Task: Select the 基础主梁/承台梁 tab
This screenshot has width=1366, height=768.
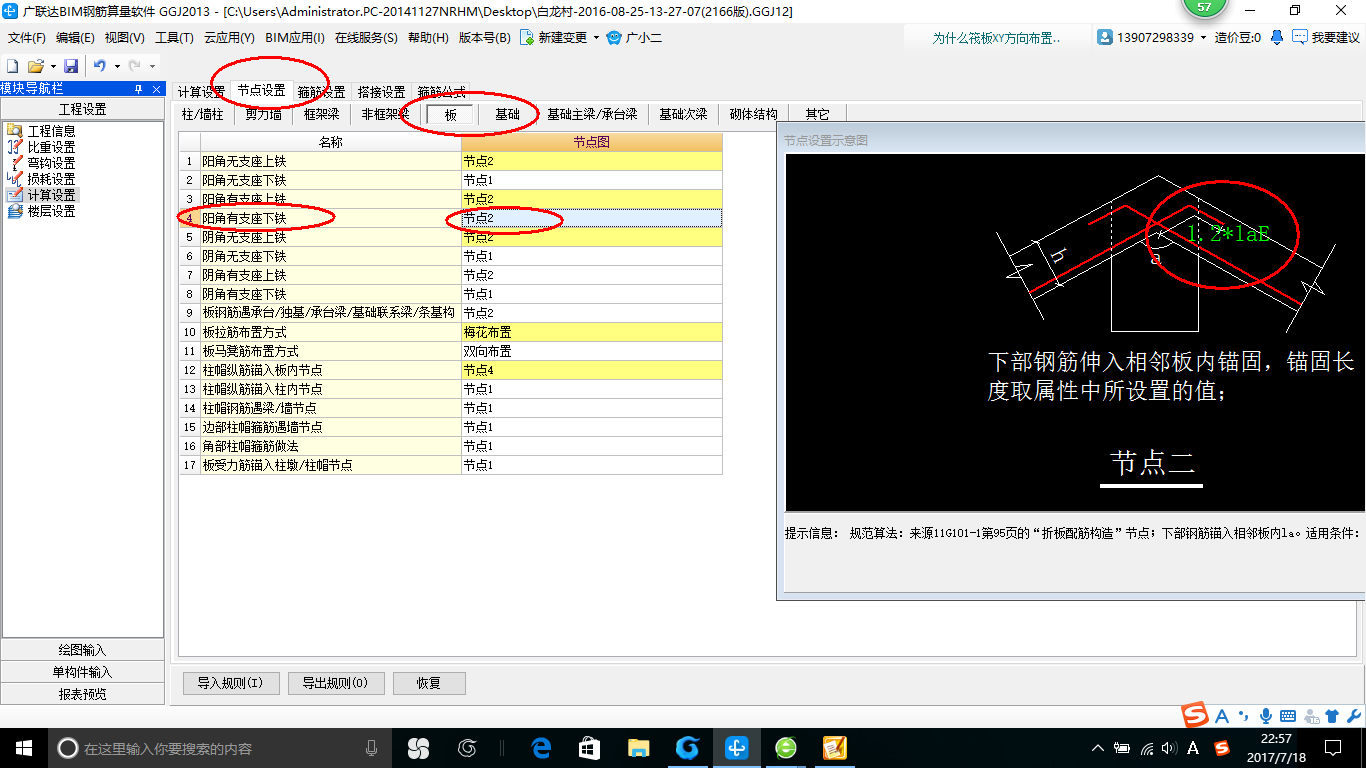Action: [x=592, y=114]
